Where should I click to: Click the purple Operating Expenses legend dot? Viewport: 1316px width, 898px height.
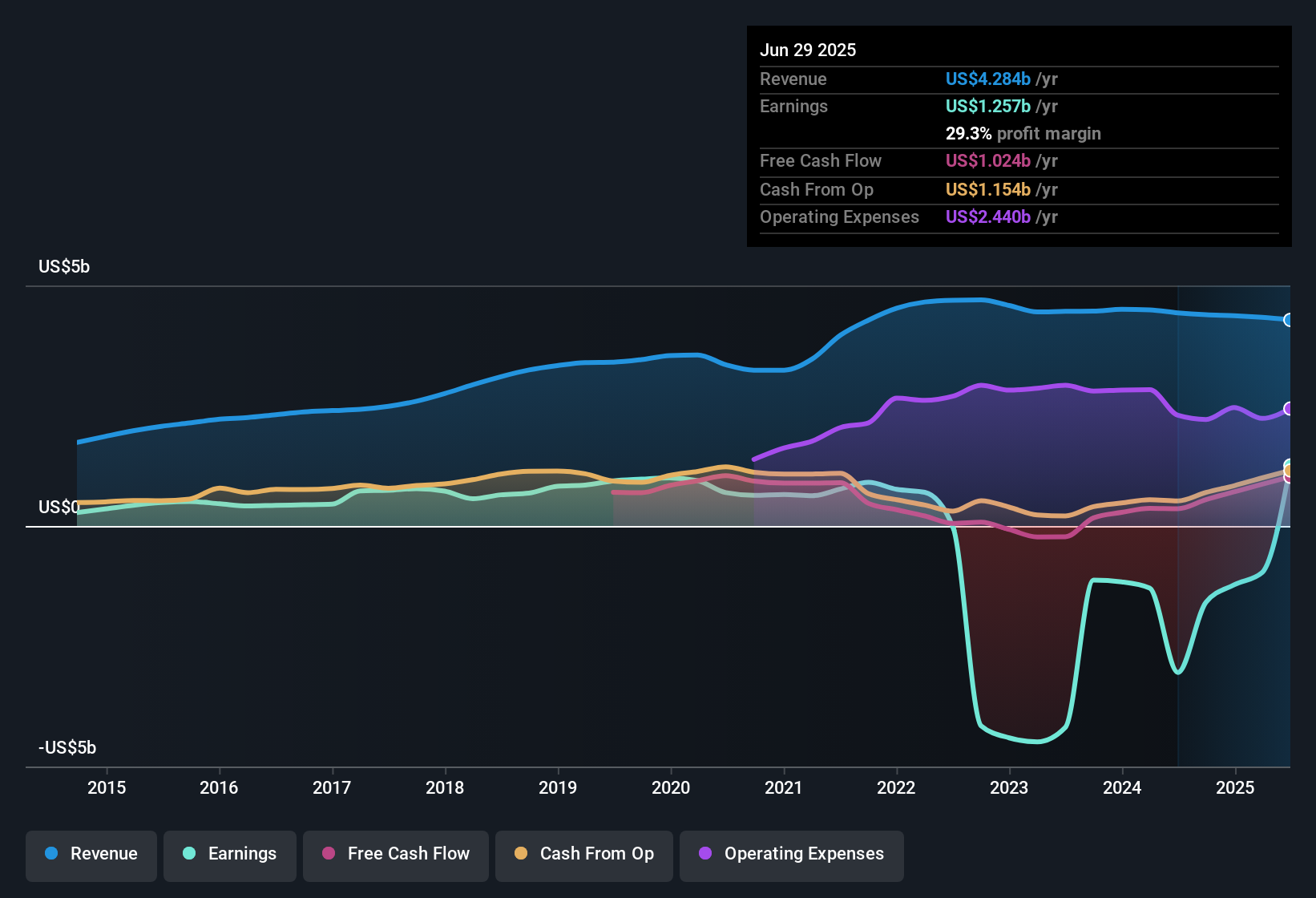[x=705, y=853]
